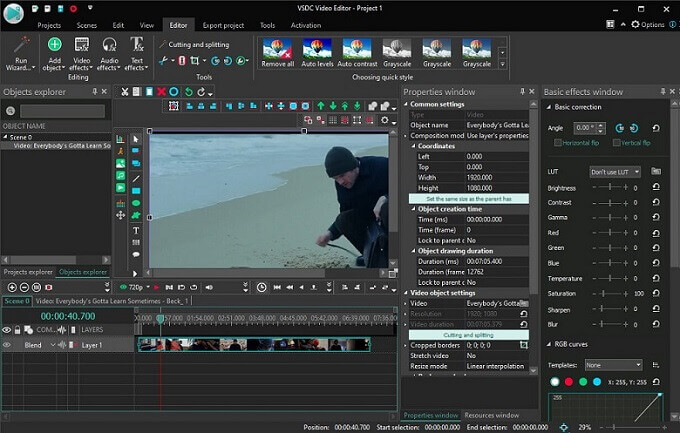The width and height of the screenshot is (680, 433).
Task: Select the ellipse shape tool
Action: click(136, 203)
